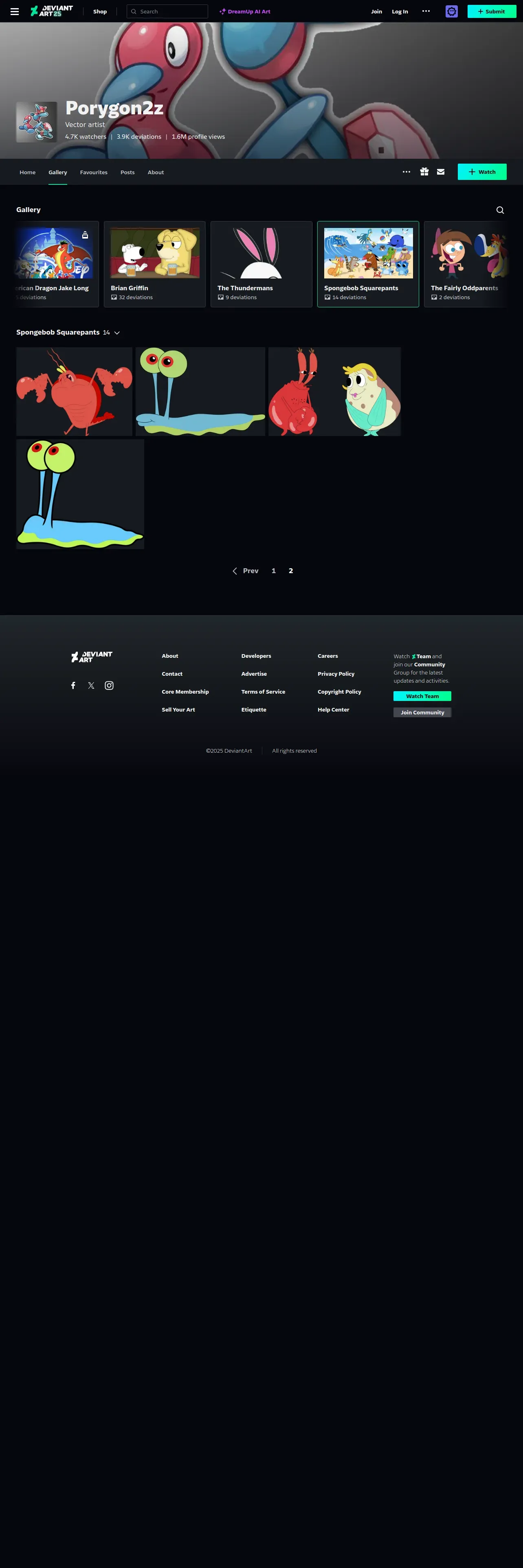The image size is (523, 1568).
Task: Go to previous page with Prev arrow
Action: pyautogui.click(x=245, y=571)
